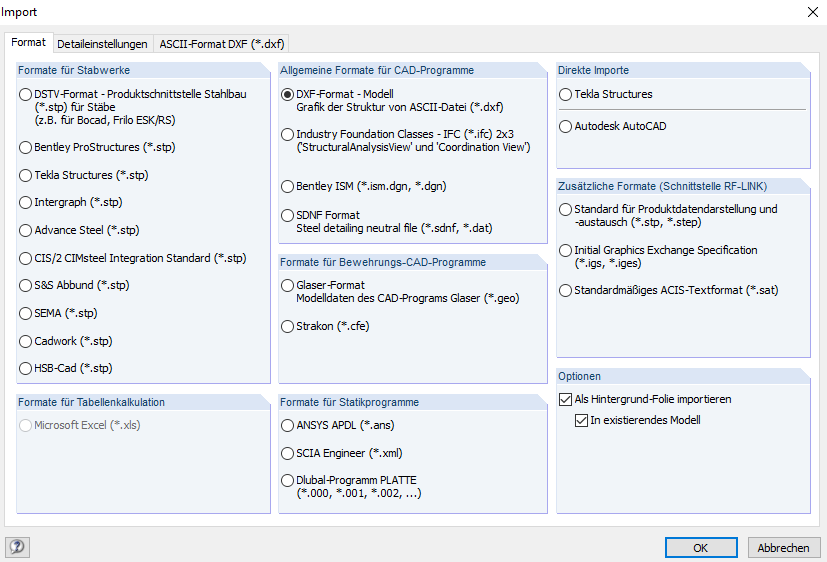Screen dimensions: 827x562
Task: Select Glaser-Format for reinforcement CAD
Action: 288,285
